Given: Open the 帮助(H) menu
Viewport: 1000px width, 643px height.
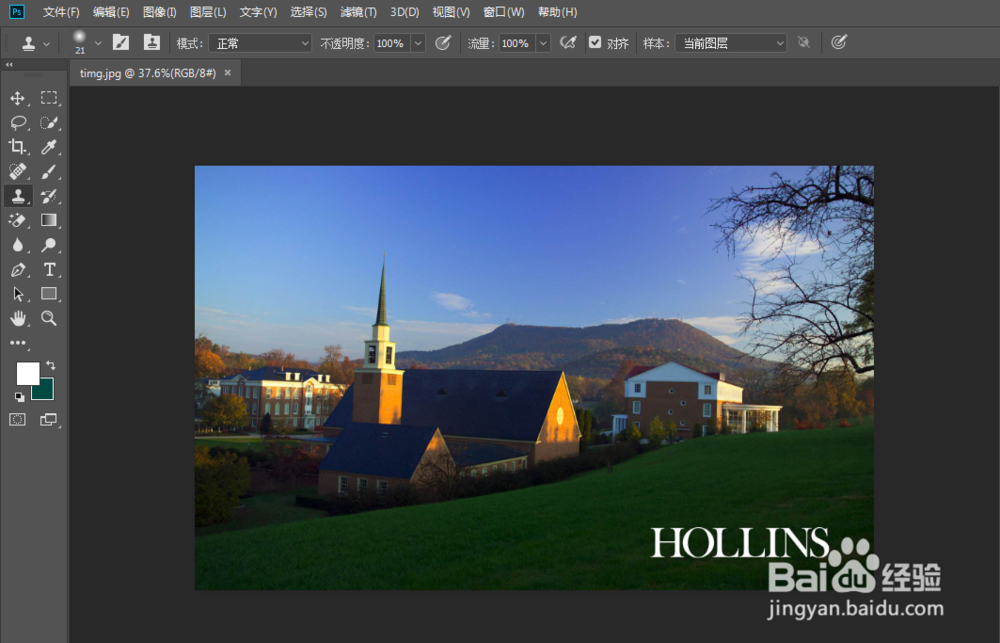Looking at the screenshot, I should tap(557, 12).
